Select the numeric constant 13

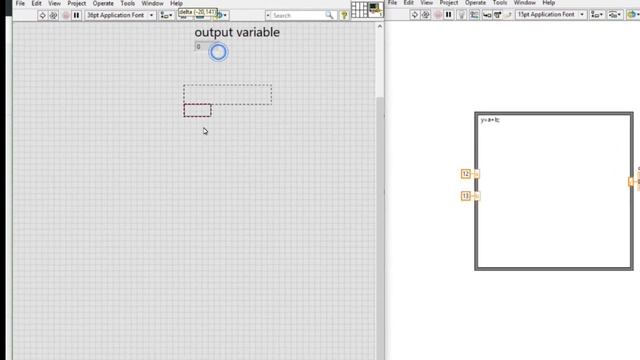pyautogui.click(x=466, y=196)
